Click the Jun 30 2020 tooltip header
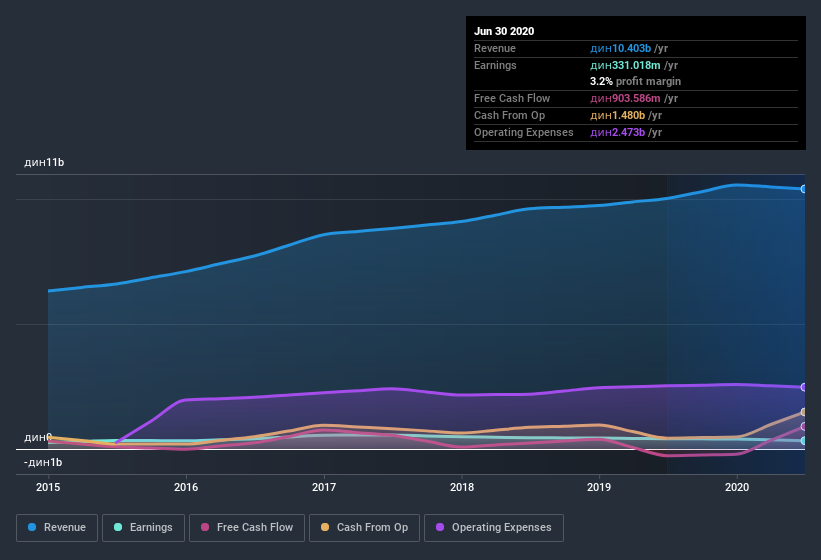Viewport: 821px width, 560px height. [504, 31]
